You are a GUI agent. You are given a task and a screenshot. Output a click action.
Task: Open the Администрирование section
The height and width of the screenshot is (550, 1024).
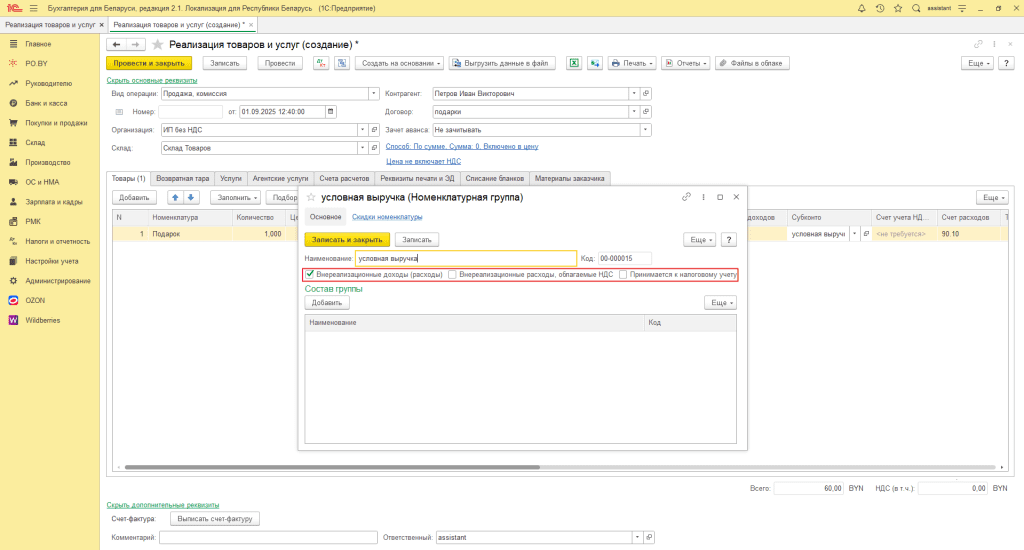(x=57, y=281)
